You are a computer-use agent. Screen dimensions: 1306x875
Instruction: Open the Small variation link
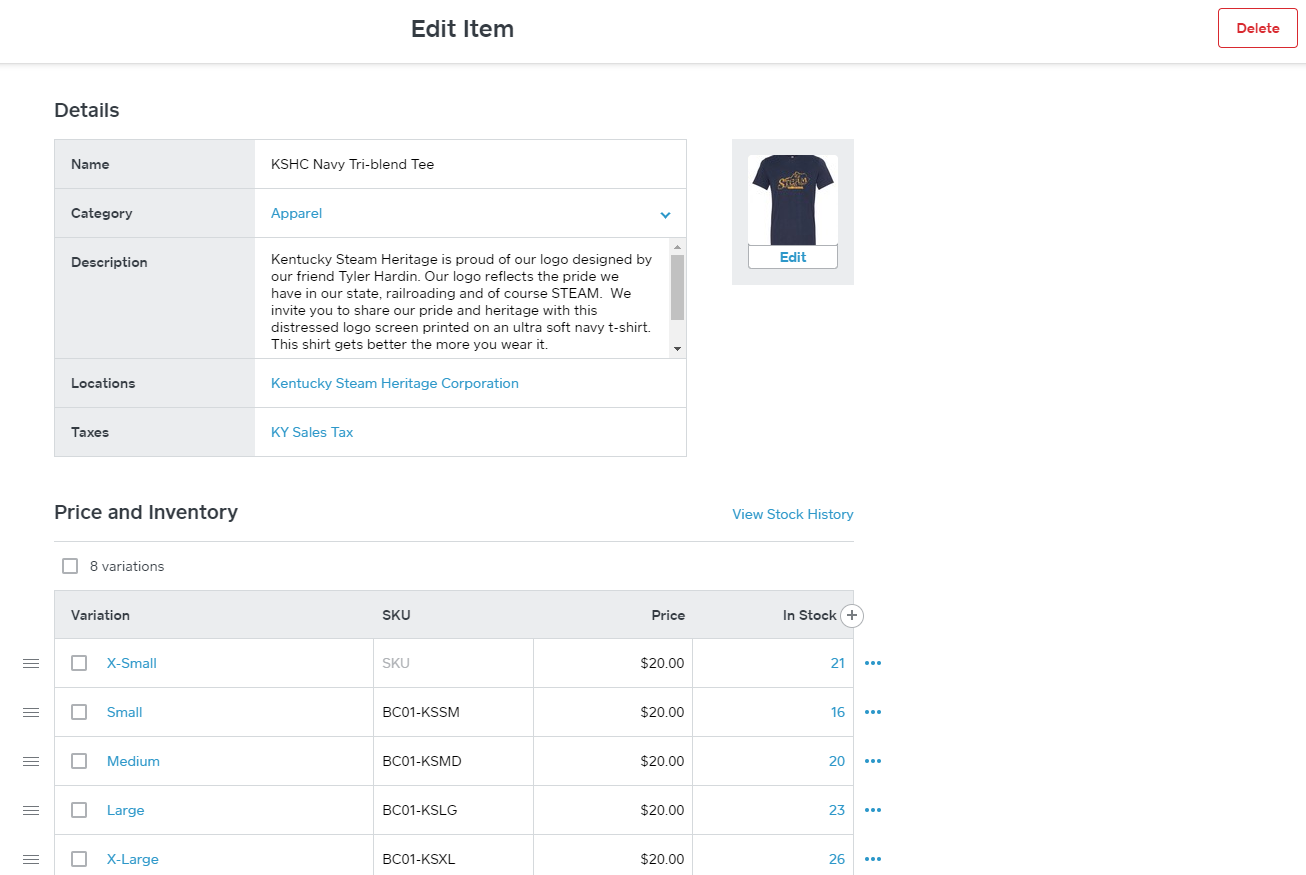click(125, 712)
